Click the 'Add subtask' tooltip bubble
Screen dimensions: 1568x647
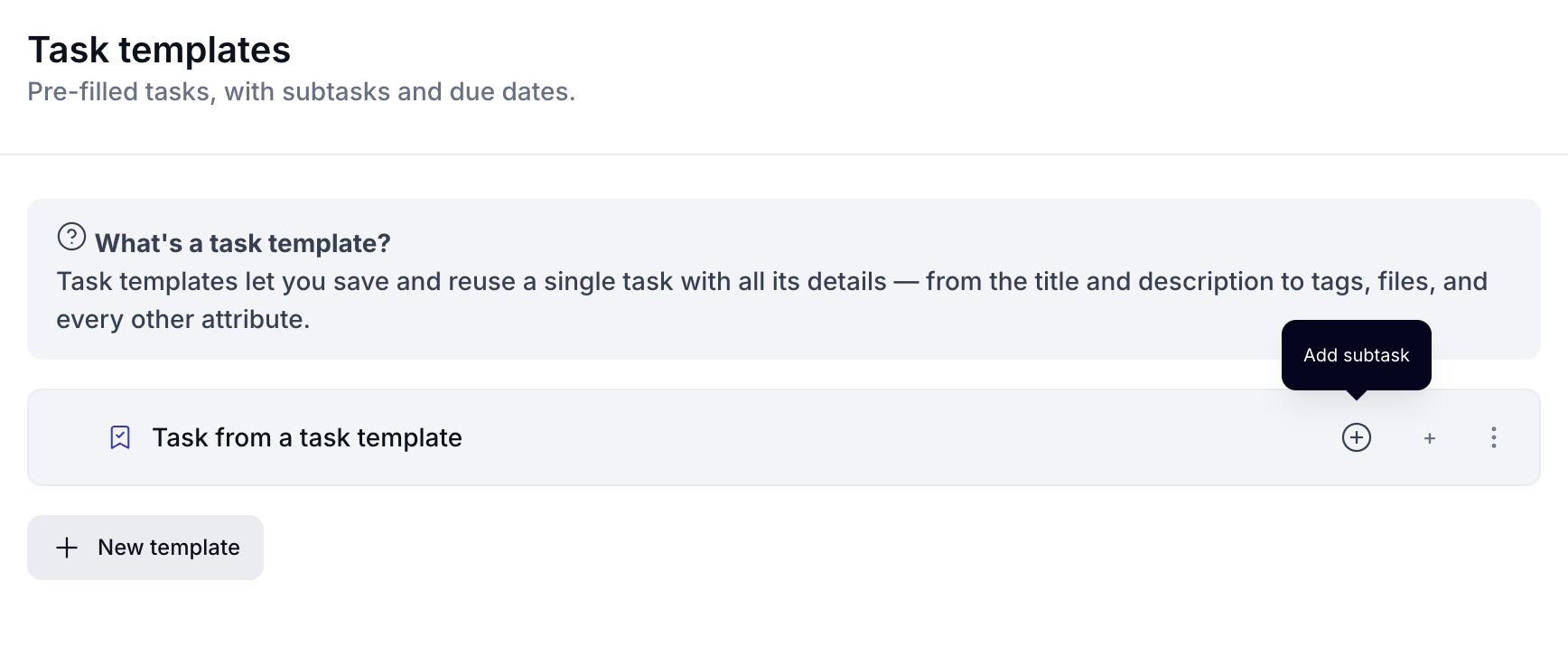1356,355
